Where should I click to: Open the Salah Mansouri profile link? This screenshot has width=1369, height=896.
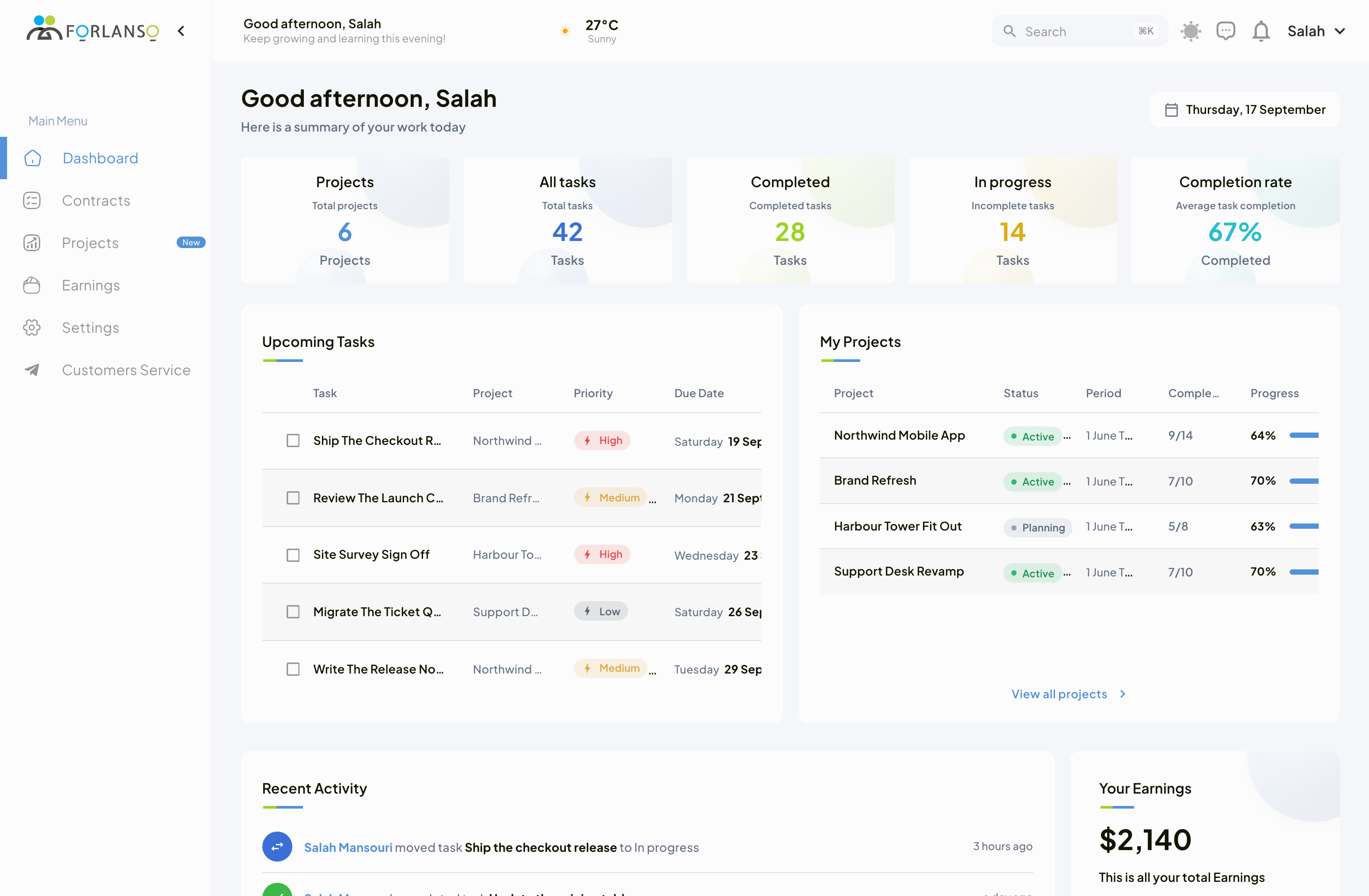348,847
